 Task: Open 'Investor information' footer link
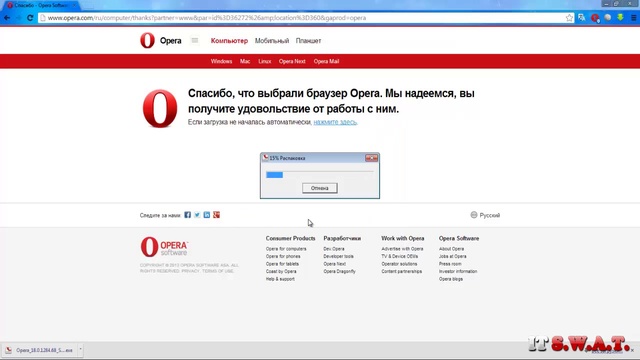tap(458, 271)
